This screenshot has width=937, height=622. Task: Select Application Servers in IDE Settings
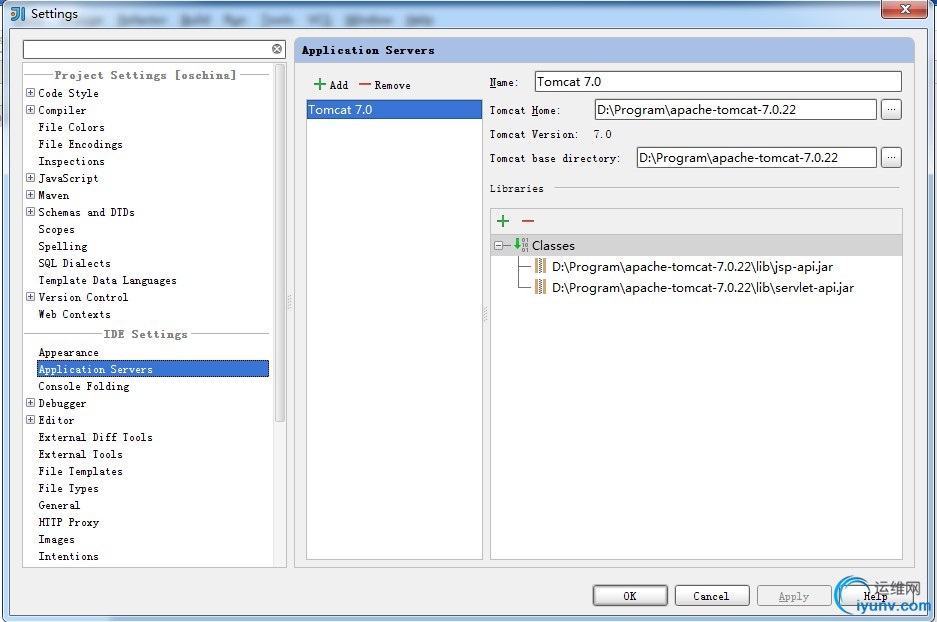[x=153, y=369]
